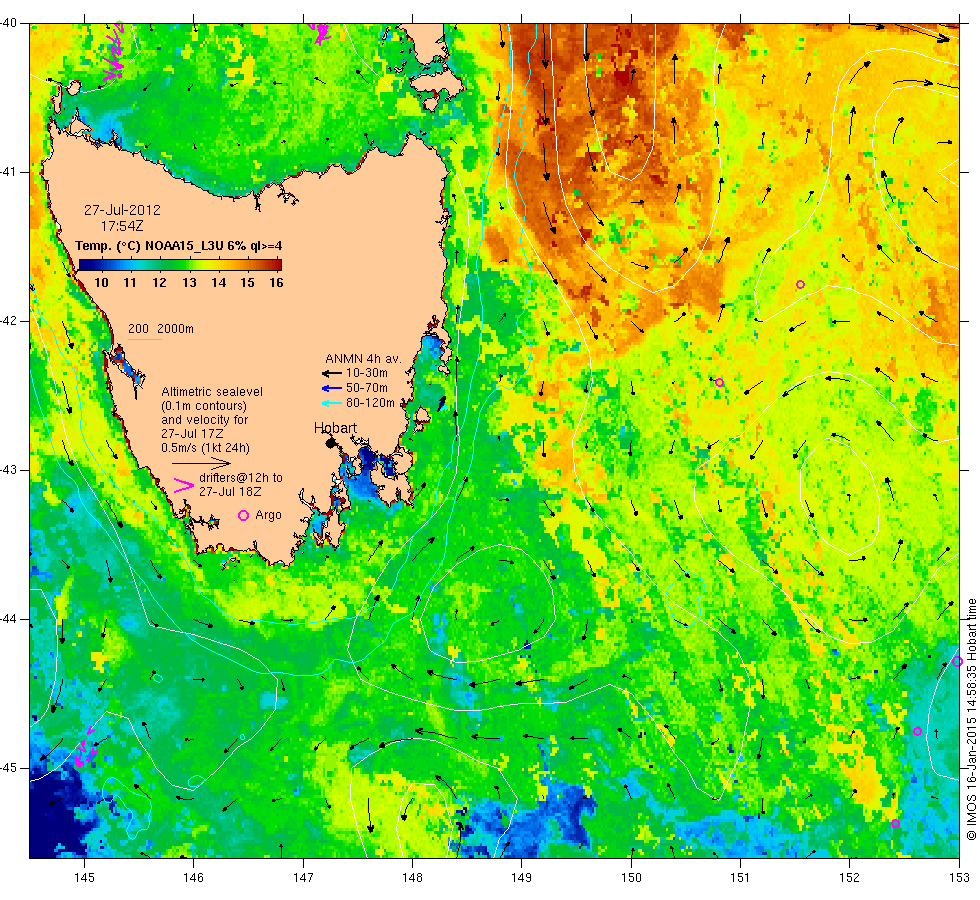
Task: Click the x-axis longitude label 153
Action: tap(959, 878)
